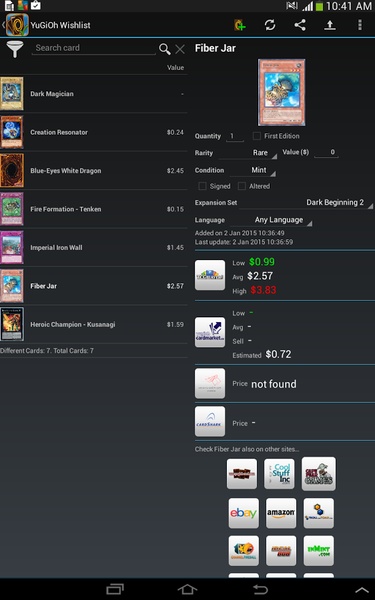Tap the Fiber Jar card image thumbnail

[282, 92]
